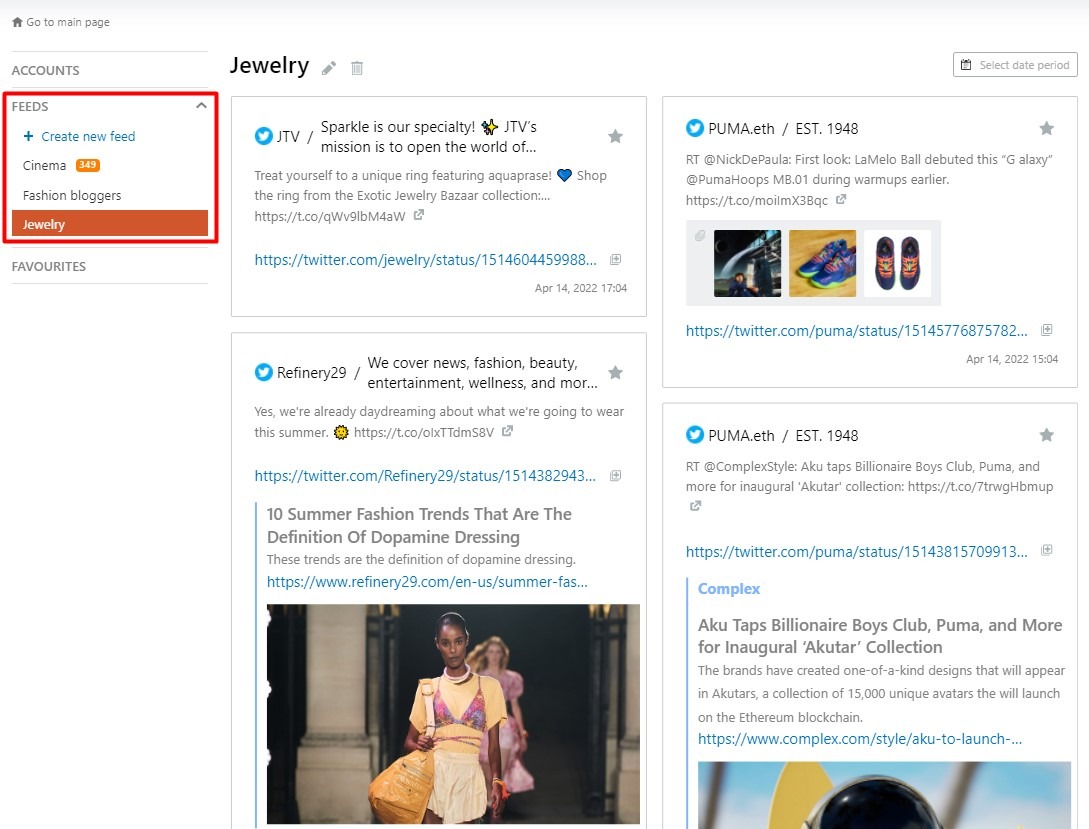
Task: Open the twitter.com/puma/status/15143815709913 link
Action: tap(856, 552)
